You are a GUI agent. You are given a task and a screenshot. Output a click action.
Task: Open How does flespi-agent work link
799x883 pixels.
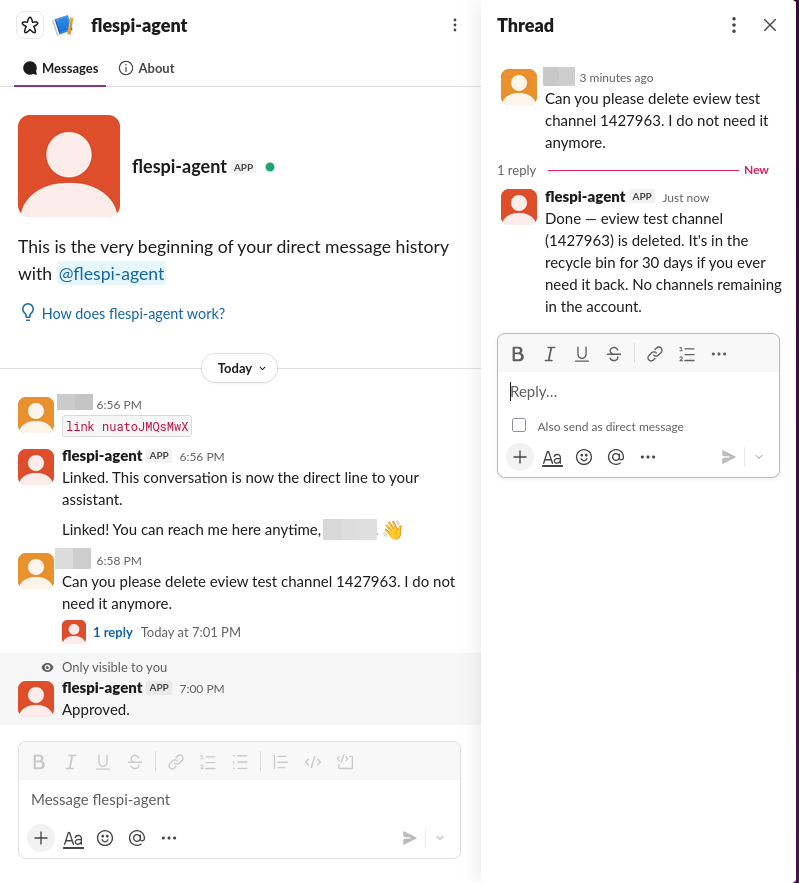pos(133,314)
